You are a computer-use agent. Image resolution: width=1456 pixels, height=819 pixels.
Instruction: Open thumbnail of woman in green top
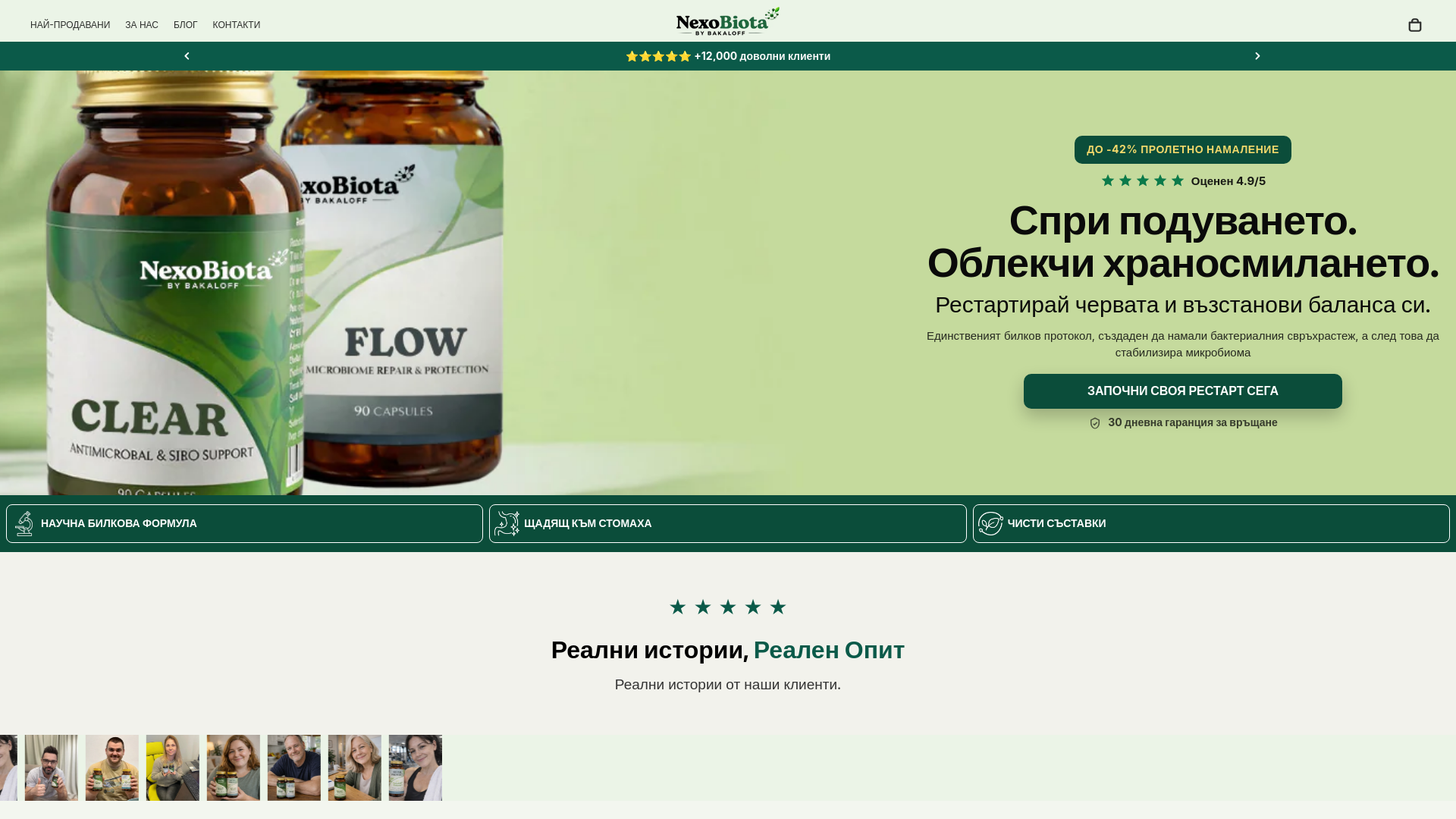coord(234,767)
